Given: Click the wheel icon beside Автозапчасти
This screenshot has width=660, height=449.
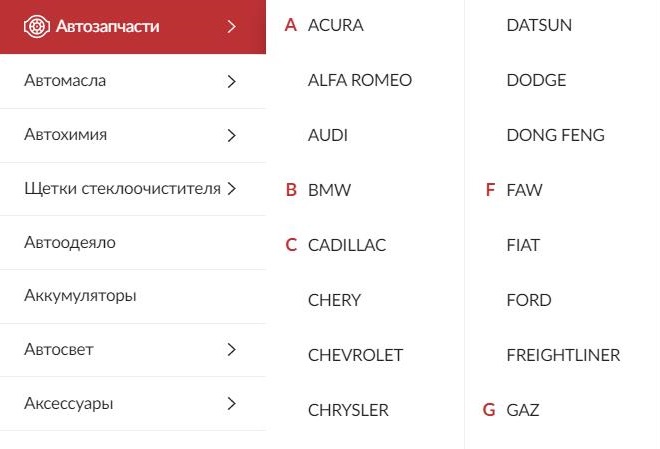Looking at the screenshot, I should [37, 27].
